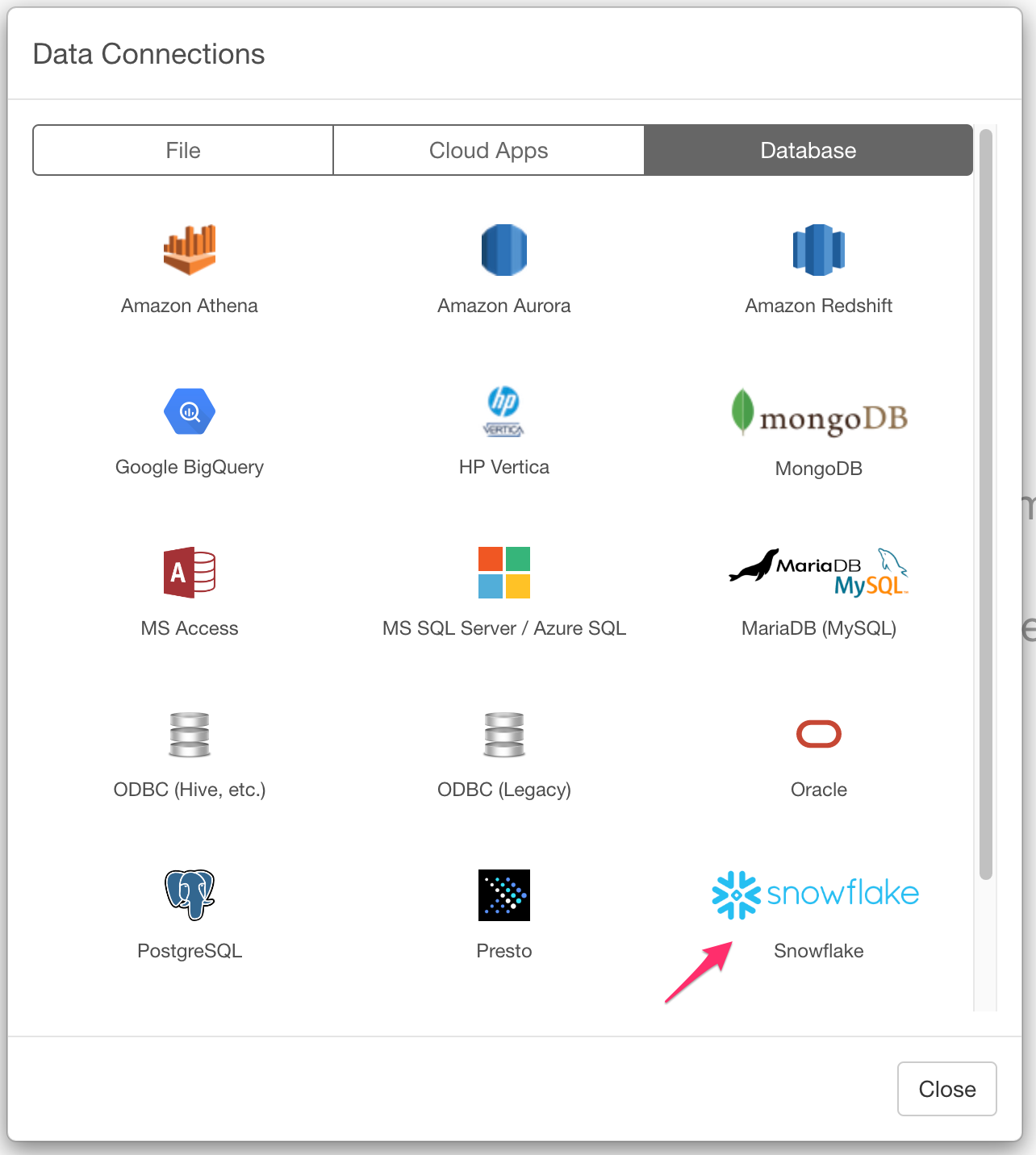Image resolution: width=1036 pixels, height=1155 pixels.
Task: Click the "Amazon Athena" label
Action: point(190,306)
